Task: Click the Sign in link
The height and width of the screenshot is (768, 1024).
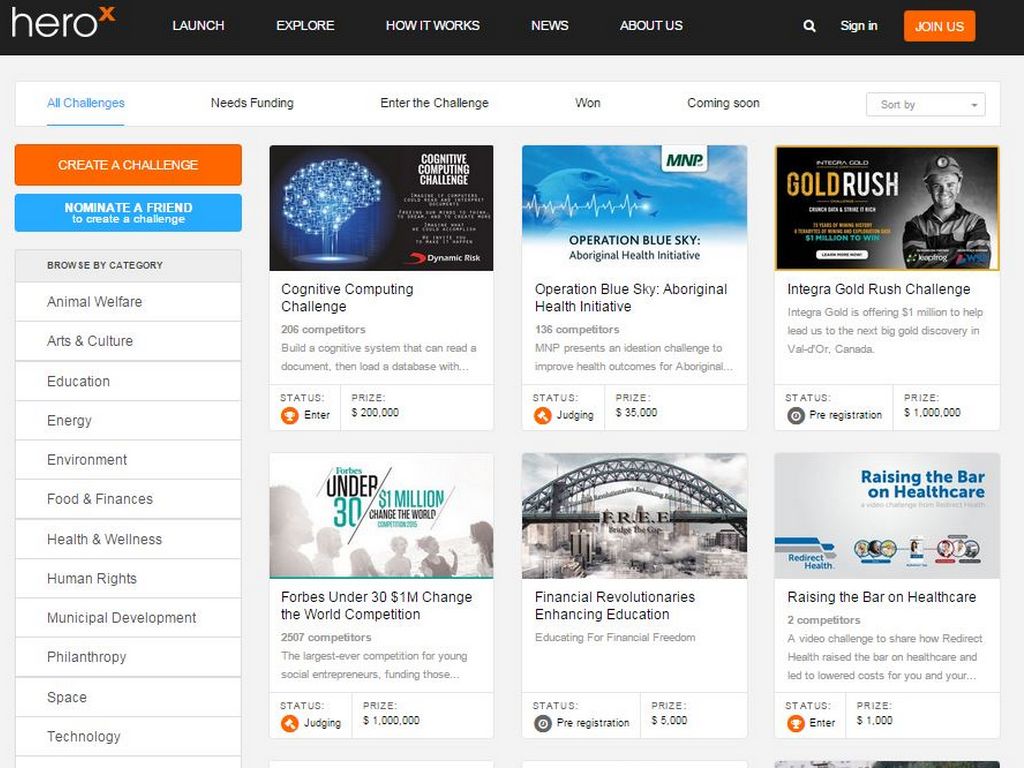Action: (x=858, y=26)
